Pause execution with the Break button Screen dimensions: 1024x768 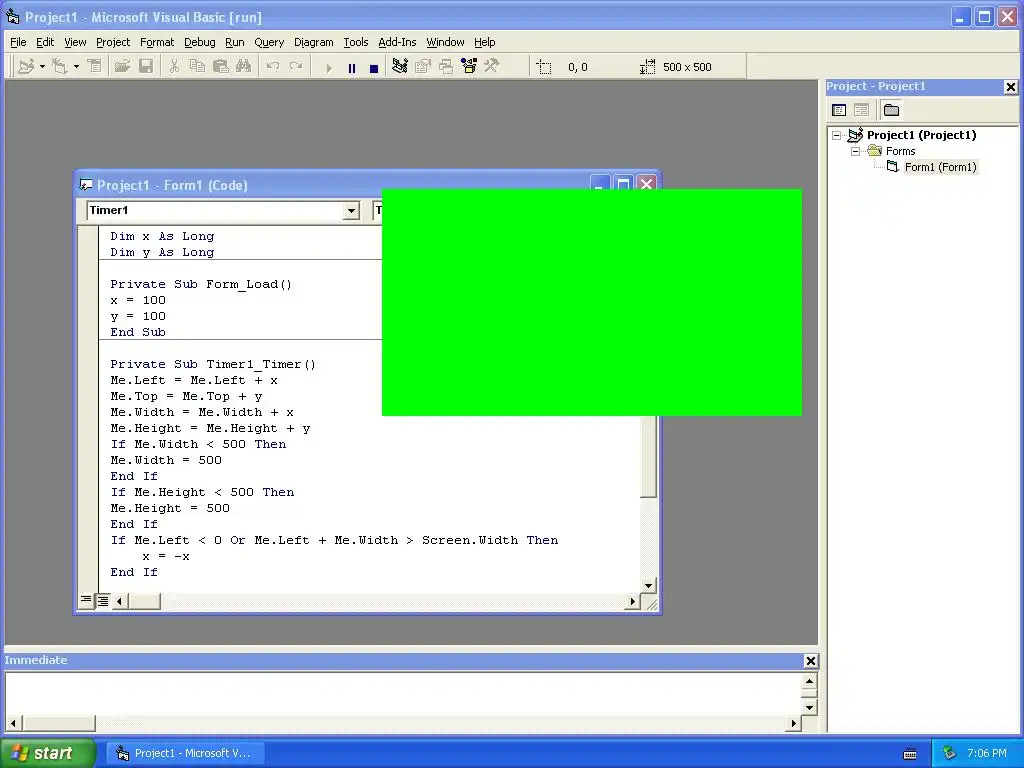[x=351, y=67]
